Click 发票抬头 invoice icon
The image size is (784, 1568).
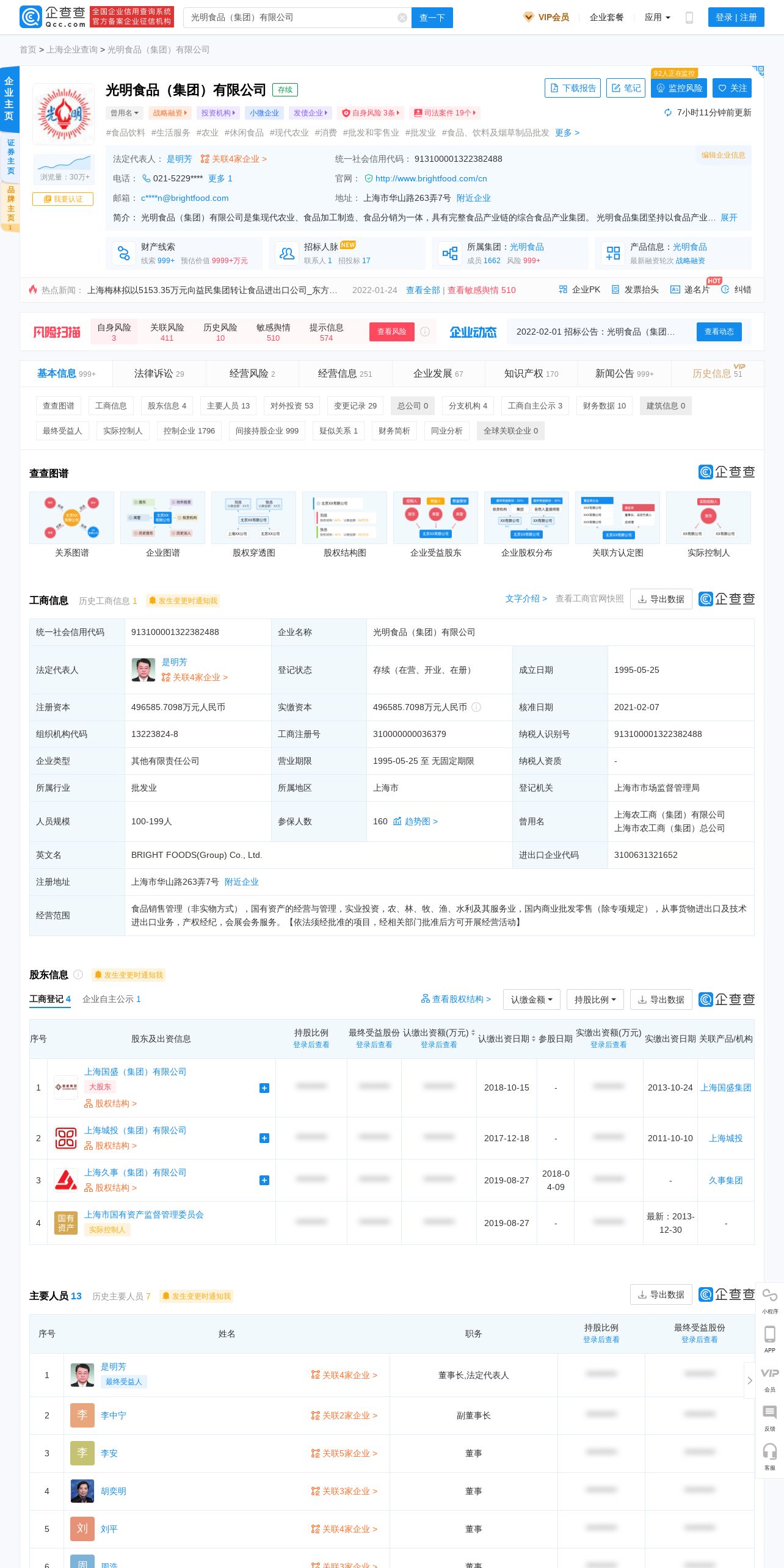635,289
